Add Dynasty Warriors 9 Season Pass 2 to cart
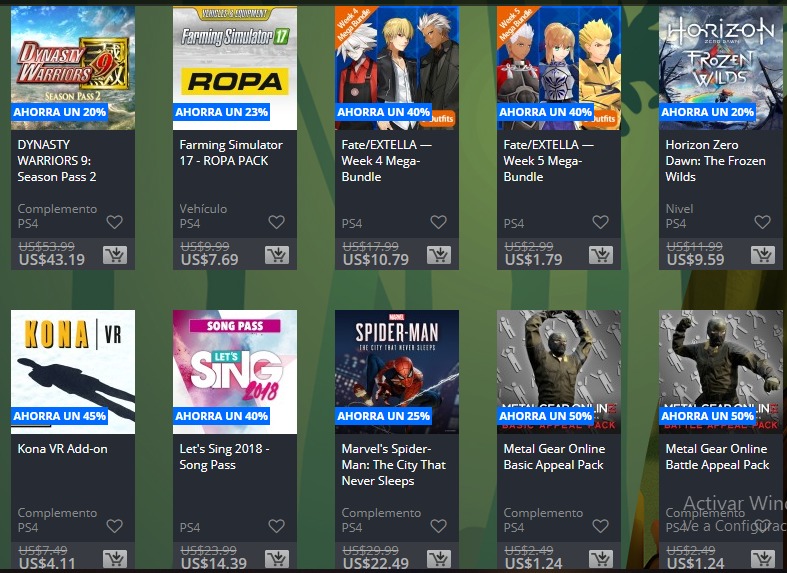 (115, 255)
